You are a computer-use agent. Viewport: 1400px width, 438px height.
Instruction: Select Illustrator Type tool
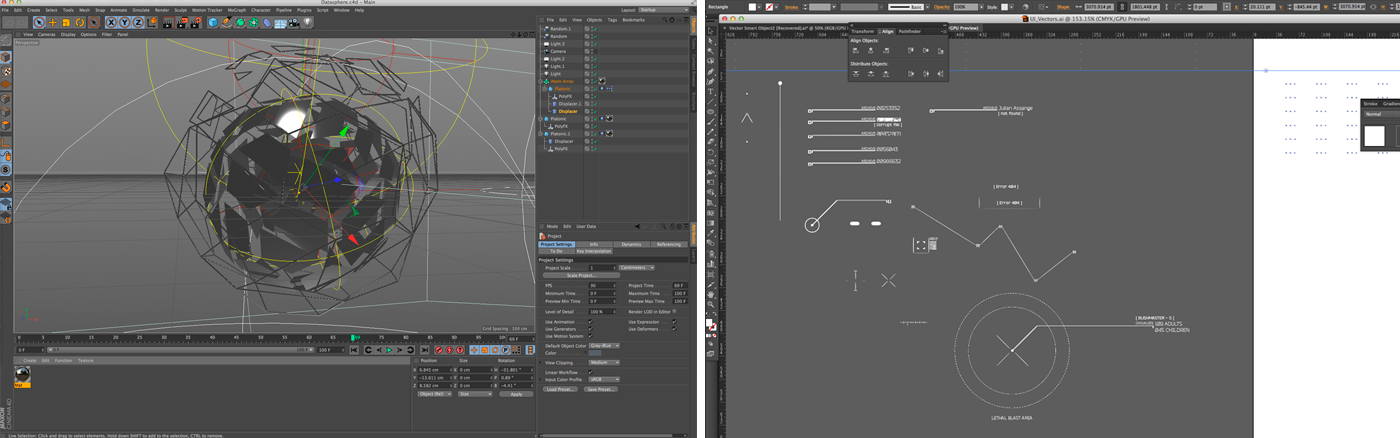(x=710, y=92)
